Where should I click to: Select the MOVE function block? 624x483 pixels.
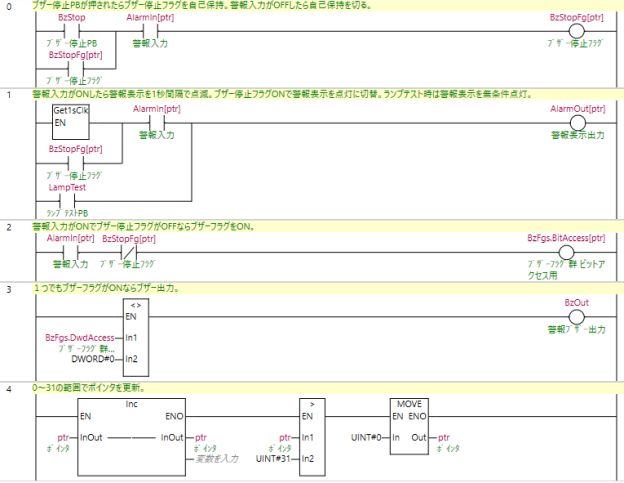[409, 427]
